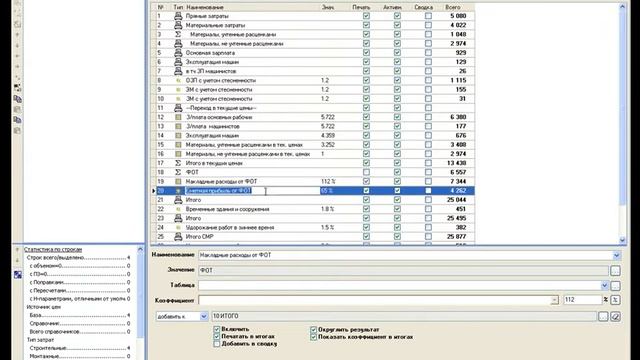The image size is (640, 360).
Task: Click the browse button beside Значение field
Action: click(x=615, y=270)
